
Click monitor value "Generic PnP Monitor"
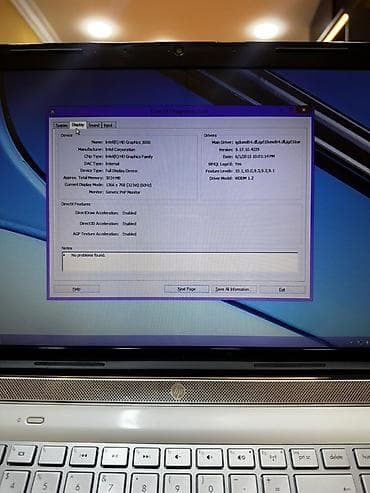click(x=123, y=192)
